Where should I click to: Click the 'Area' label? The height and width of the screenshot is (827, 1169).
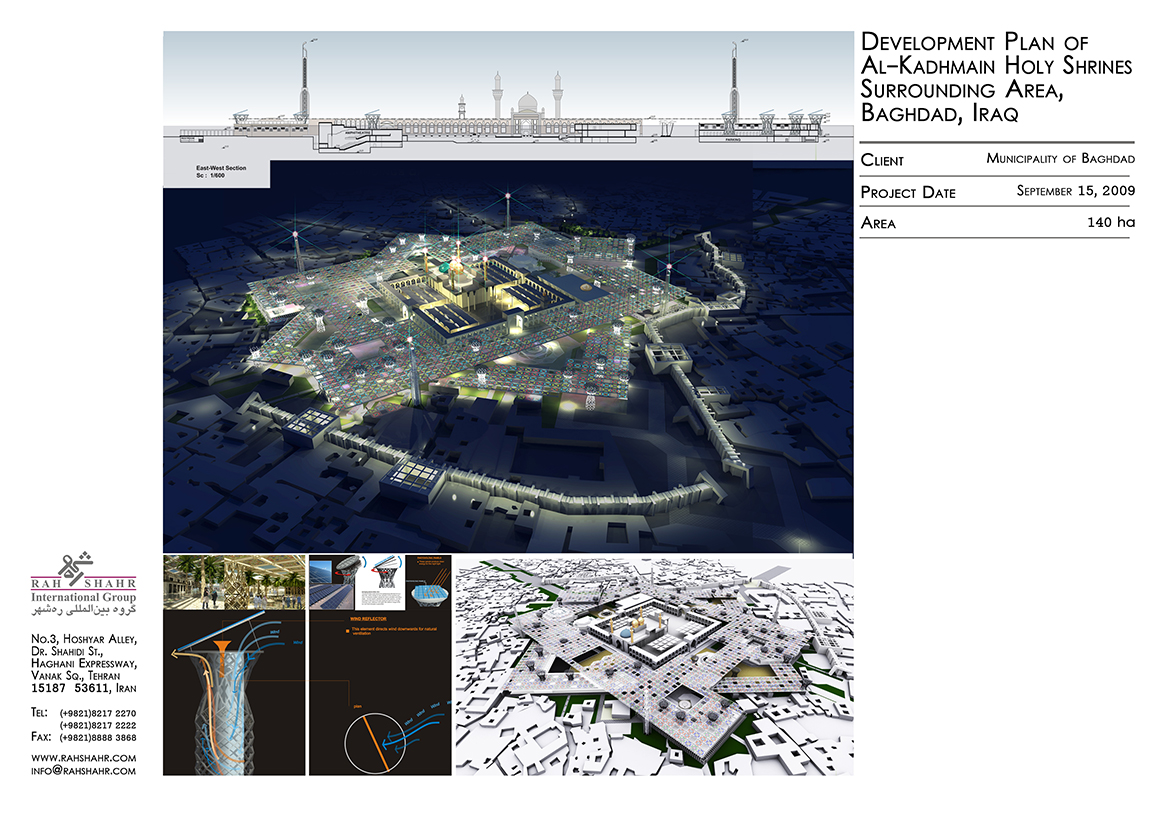[x=878, y=223]
